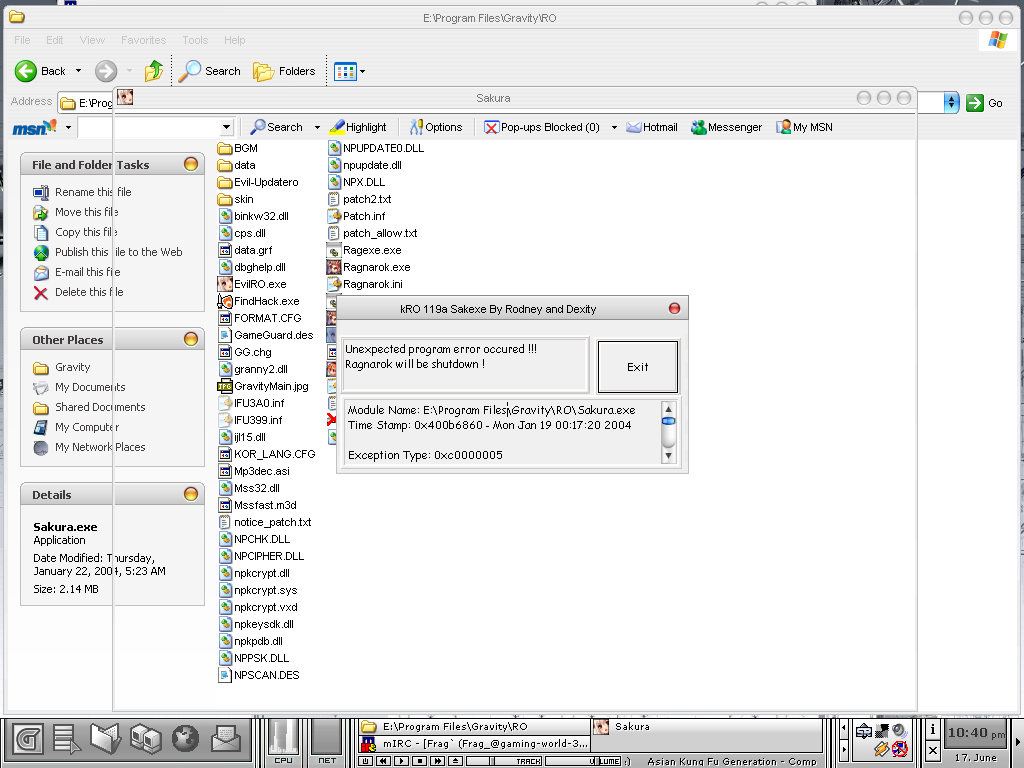Select data.grf file icon
This screenshot has height=768, width=1024.
click(225, 250)
